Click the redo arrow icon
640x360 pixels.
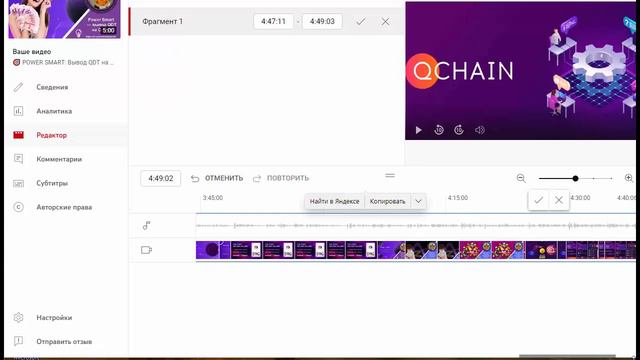coord(257,178)
